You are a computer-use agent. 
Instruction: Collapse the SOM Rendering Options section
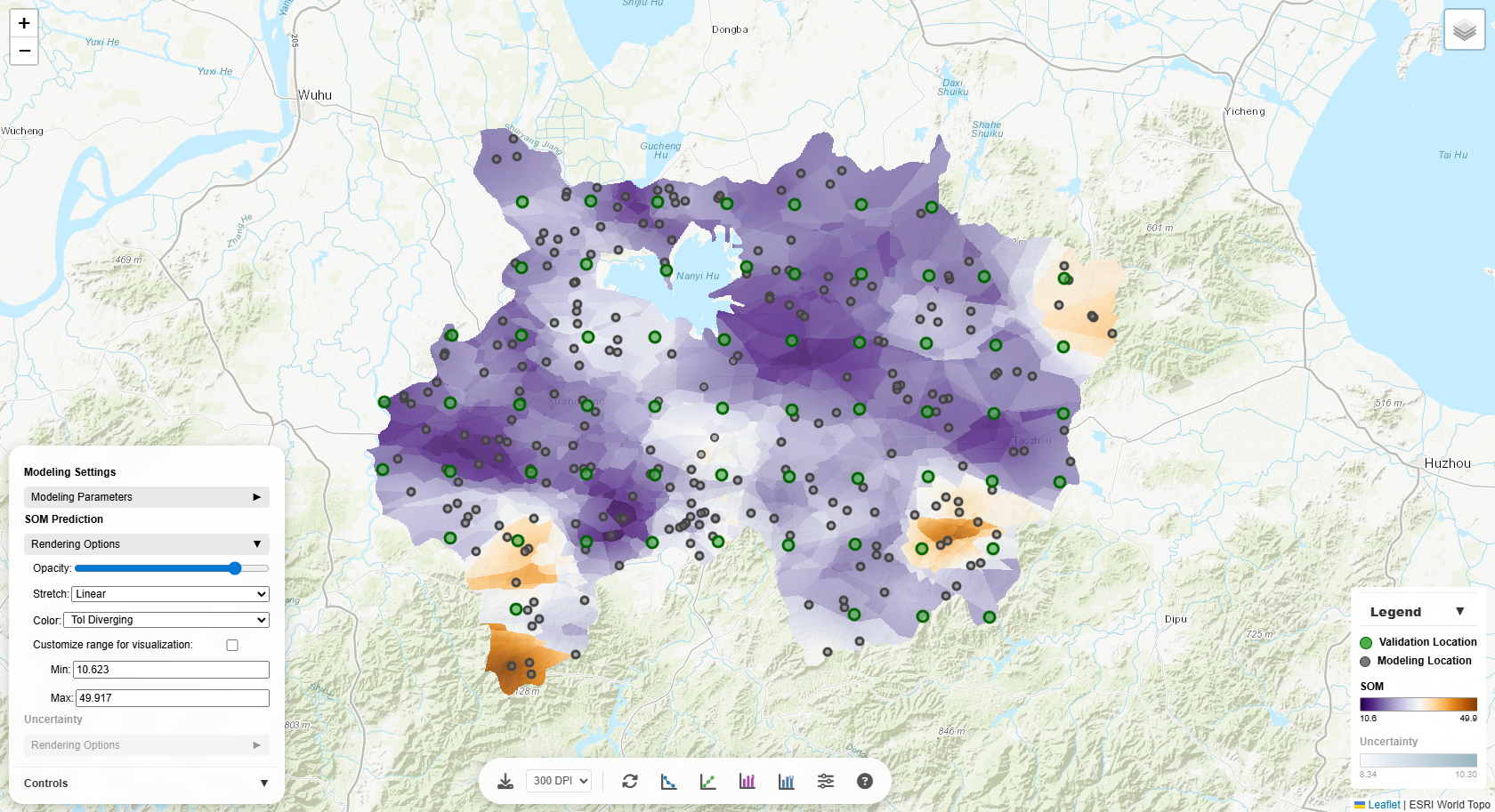[x=147, y=544]
